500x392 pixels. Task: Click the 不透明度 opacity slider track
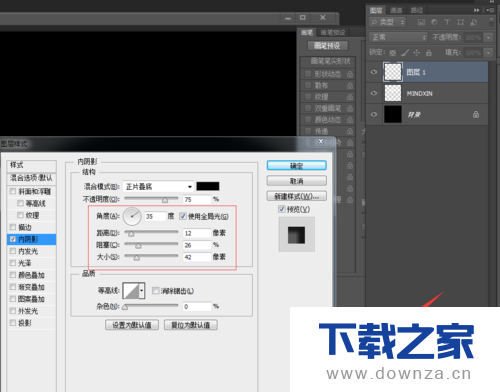(151, 198)
